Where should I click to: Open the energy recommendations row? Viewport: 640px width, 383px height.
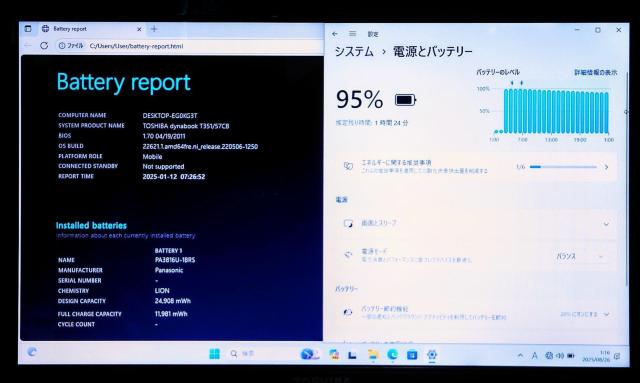[476, 167]
